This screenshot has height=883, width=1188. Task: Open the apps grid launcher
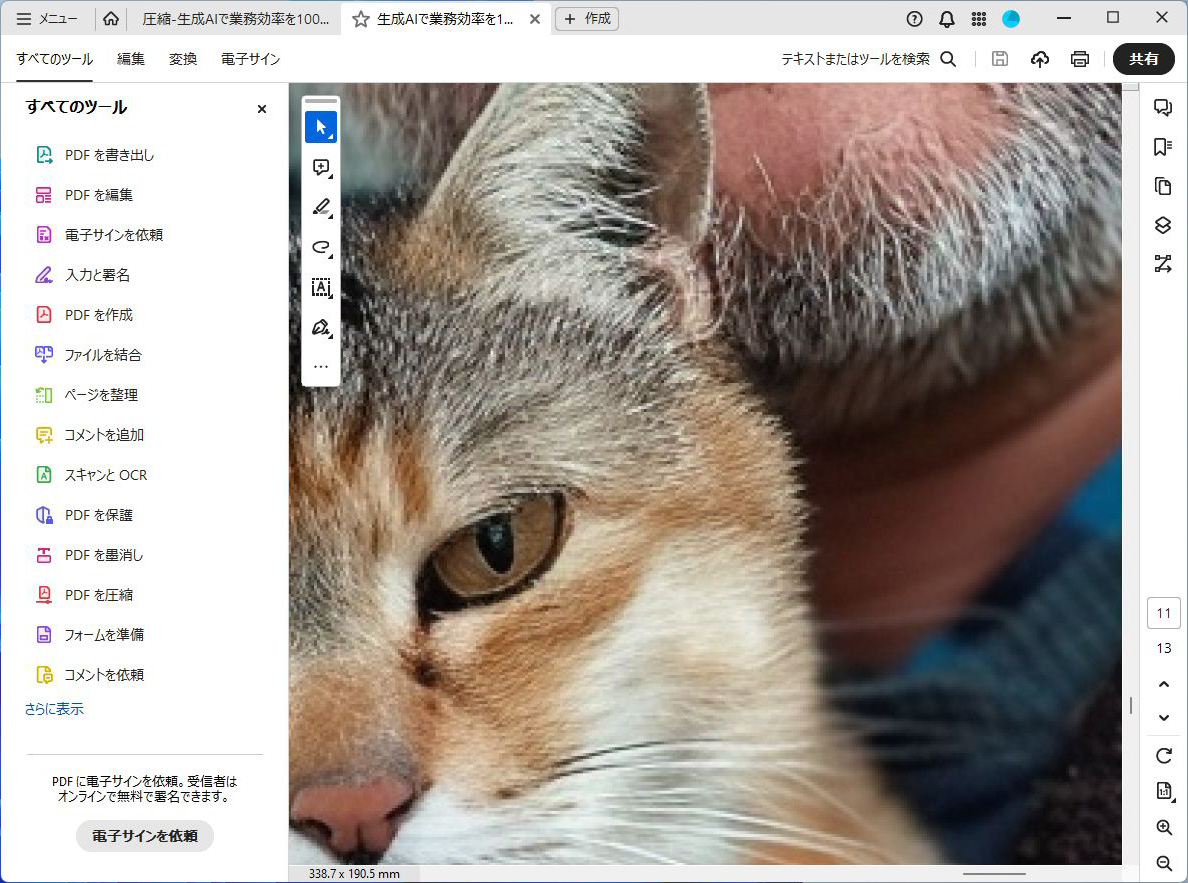979,19
